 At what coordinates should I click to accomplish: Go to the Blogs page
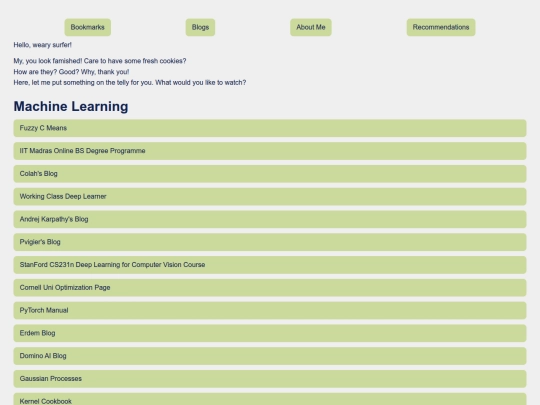pyautogui.click(x=200, y=27)
